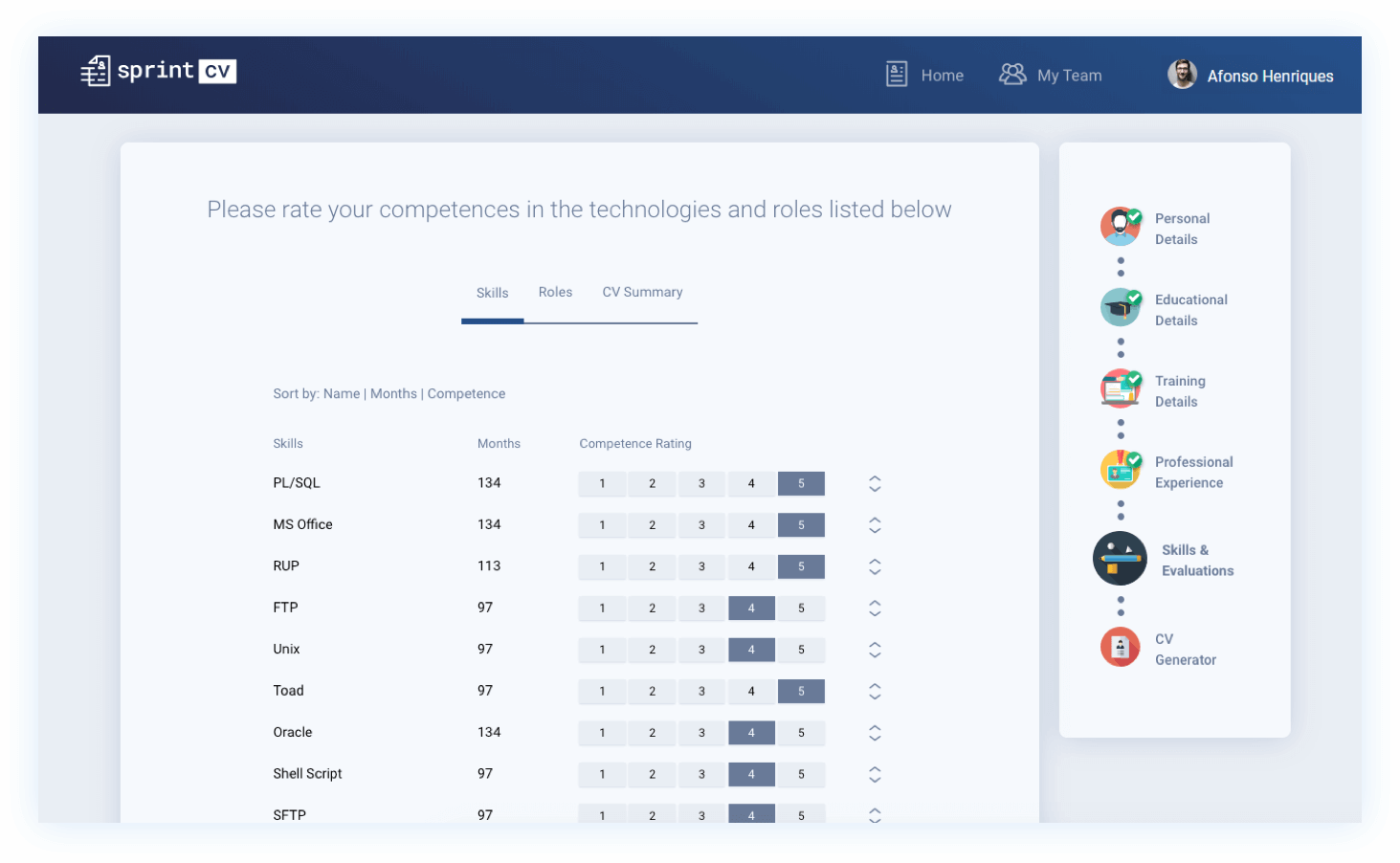The width and height of the screenshot is (1400, 863).
Task: Sort skills by Months
Action: pyautogui.click(x=393, y=394)
